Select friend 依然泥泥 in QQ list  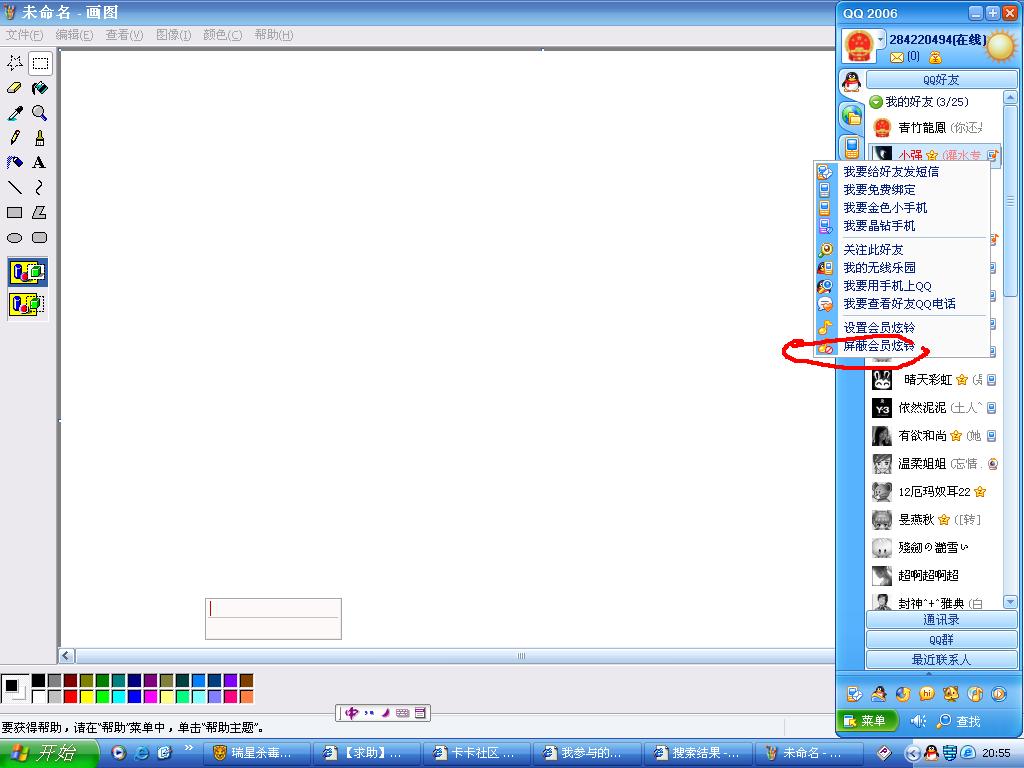935,408
